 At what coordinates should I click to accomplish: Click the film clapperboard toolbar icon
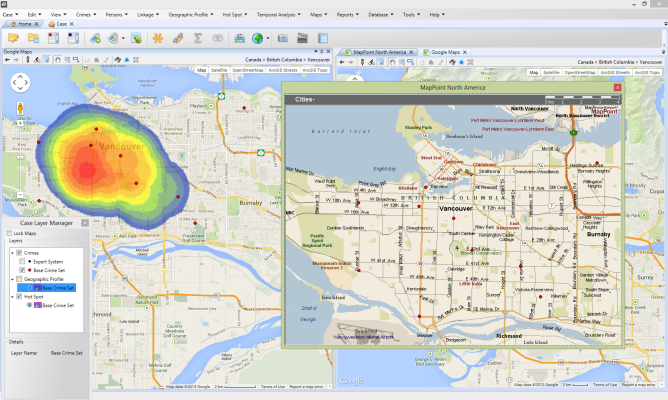pos(304,38)
